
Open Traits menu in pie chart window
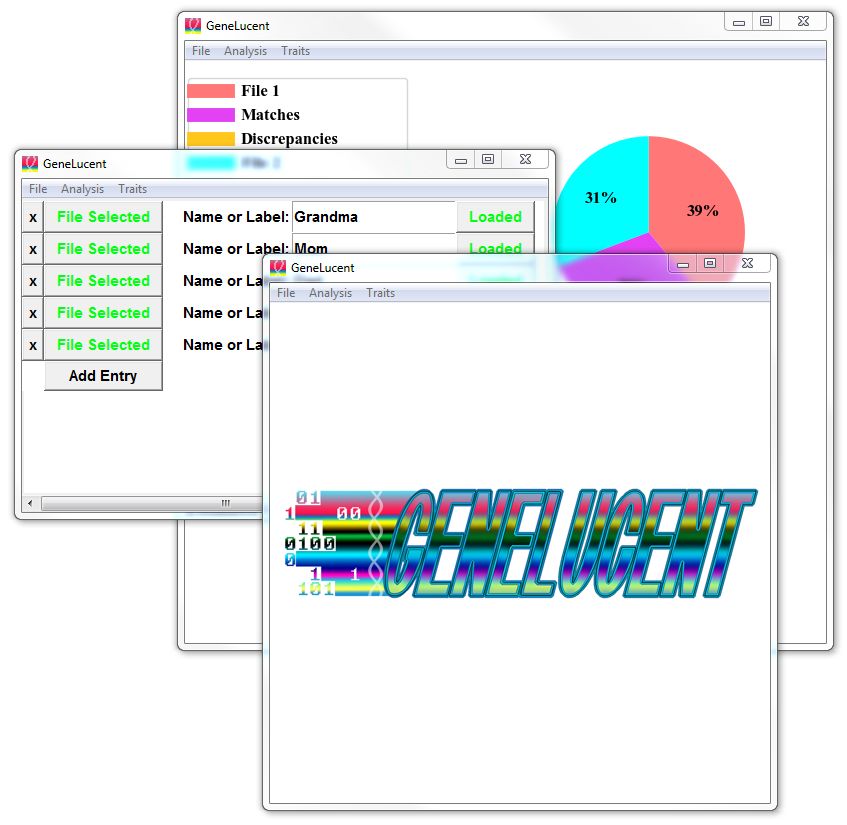click(295, 51)
